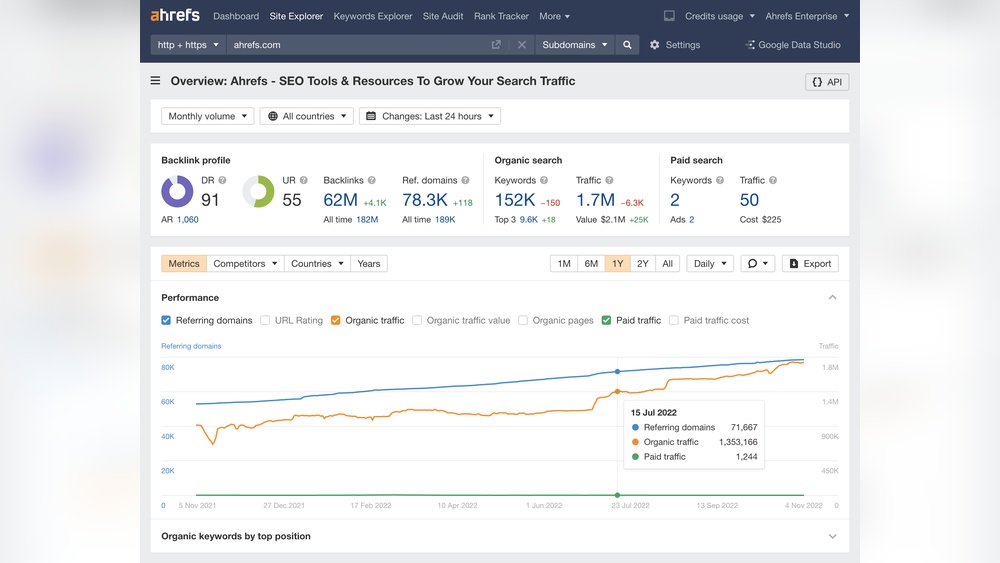Open Site Audit
The image size is (1000, 563).
pyautogui.click(x=443, y=16)
